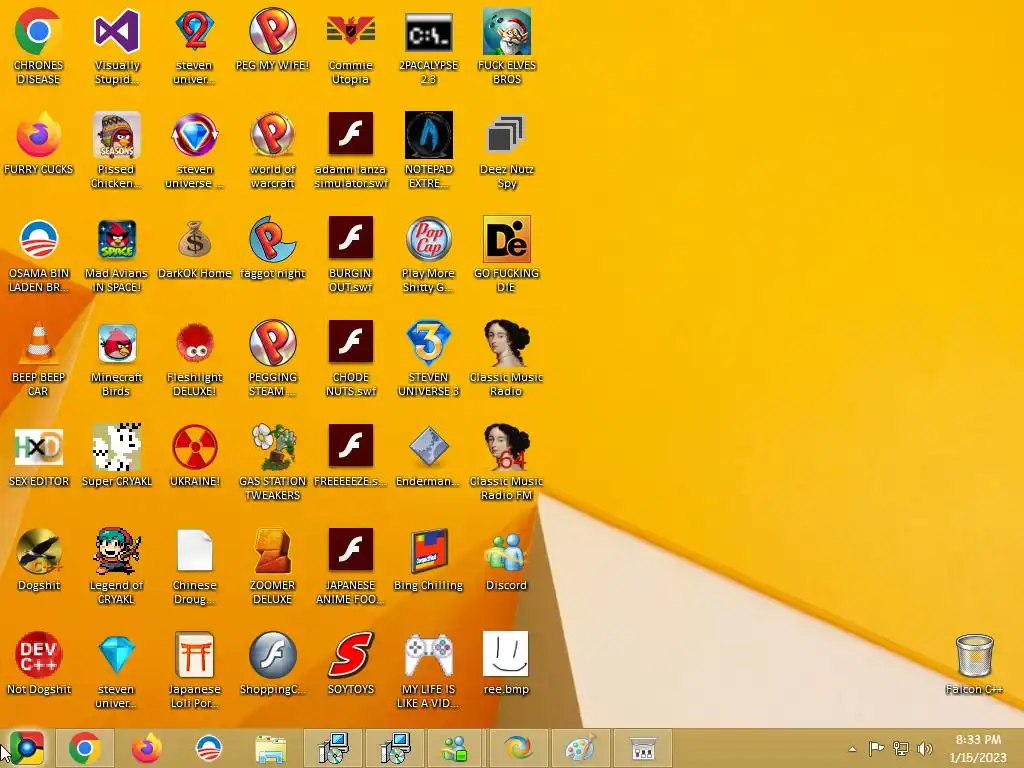Select the NOTEPAD EXTRE... icon
This screenshot has width=1024, height=768.
[428, 135]
